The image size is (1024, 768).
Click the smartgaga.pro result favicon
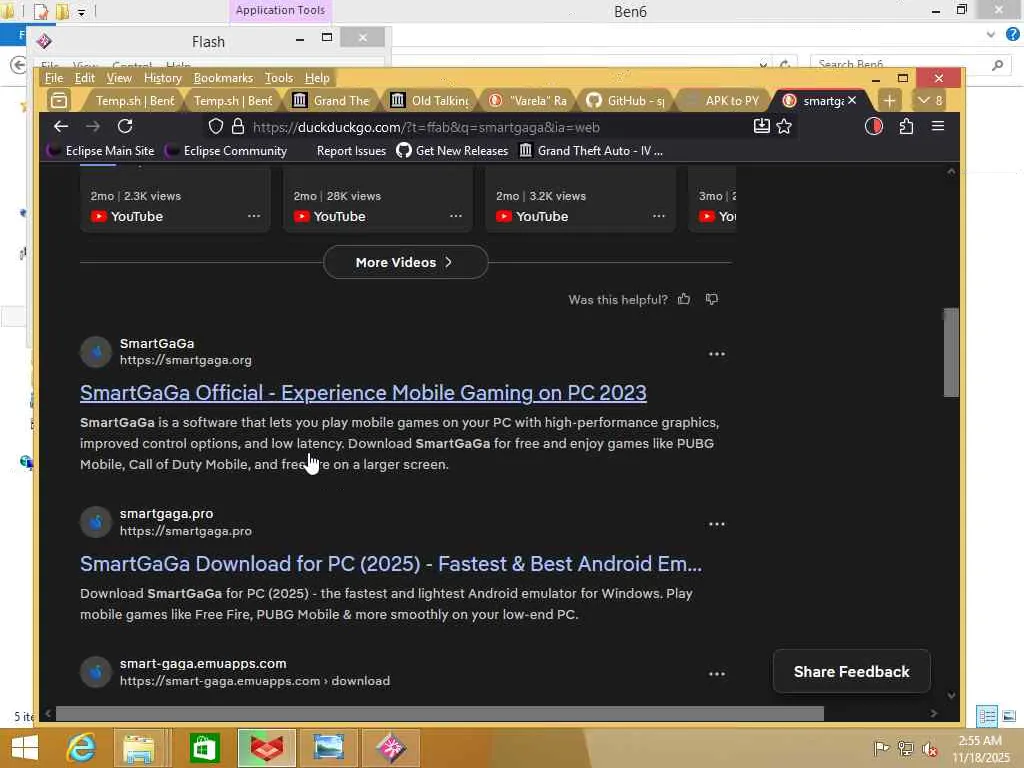pos(96,522)
